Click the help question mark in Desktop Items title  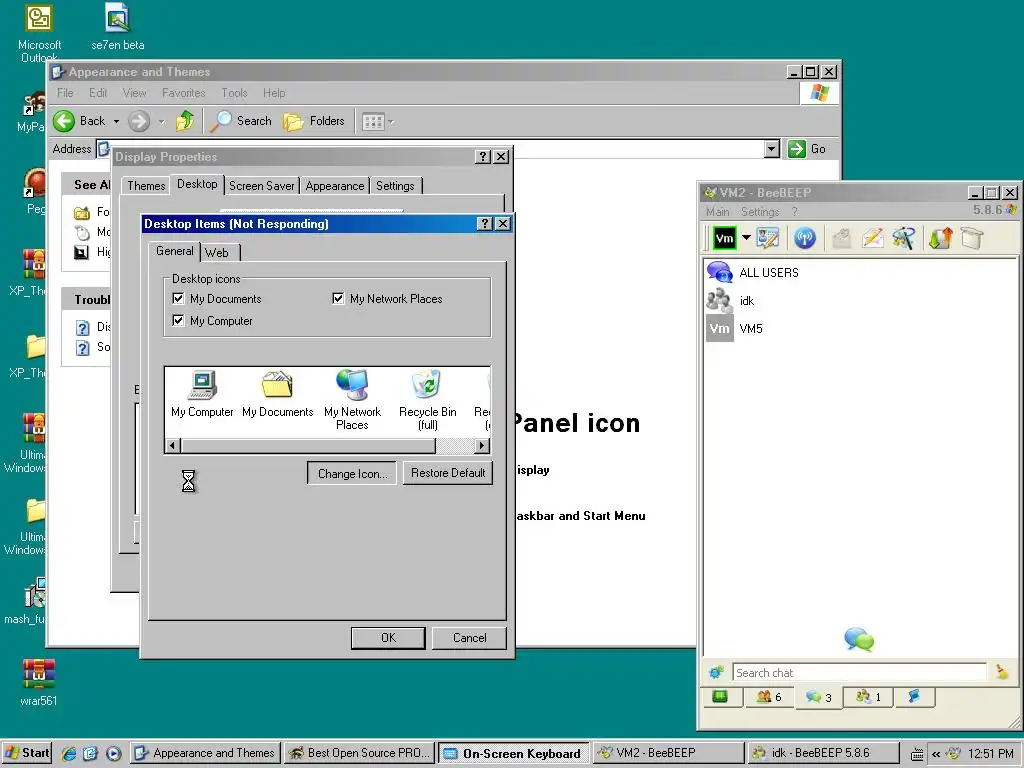[485, 223]
